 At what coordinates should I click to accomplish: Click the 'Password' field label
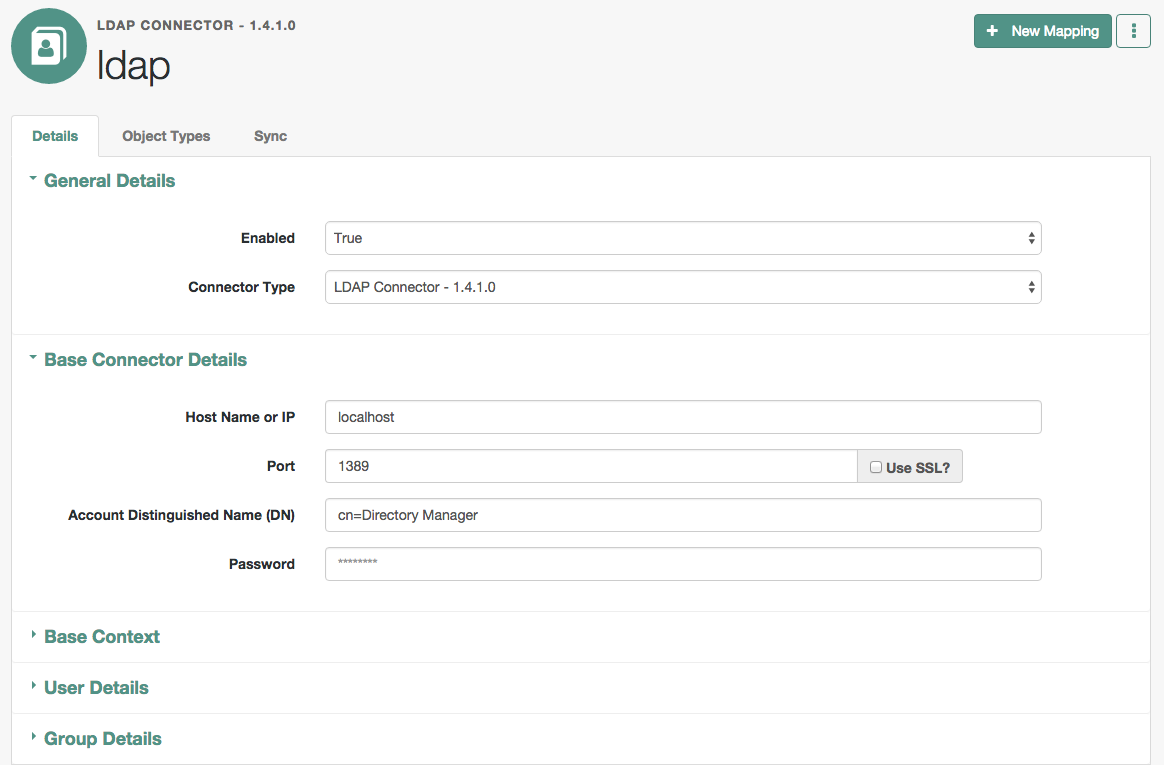(261, 564)
